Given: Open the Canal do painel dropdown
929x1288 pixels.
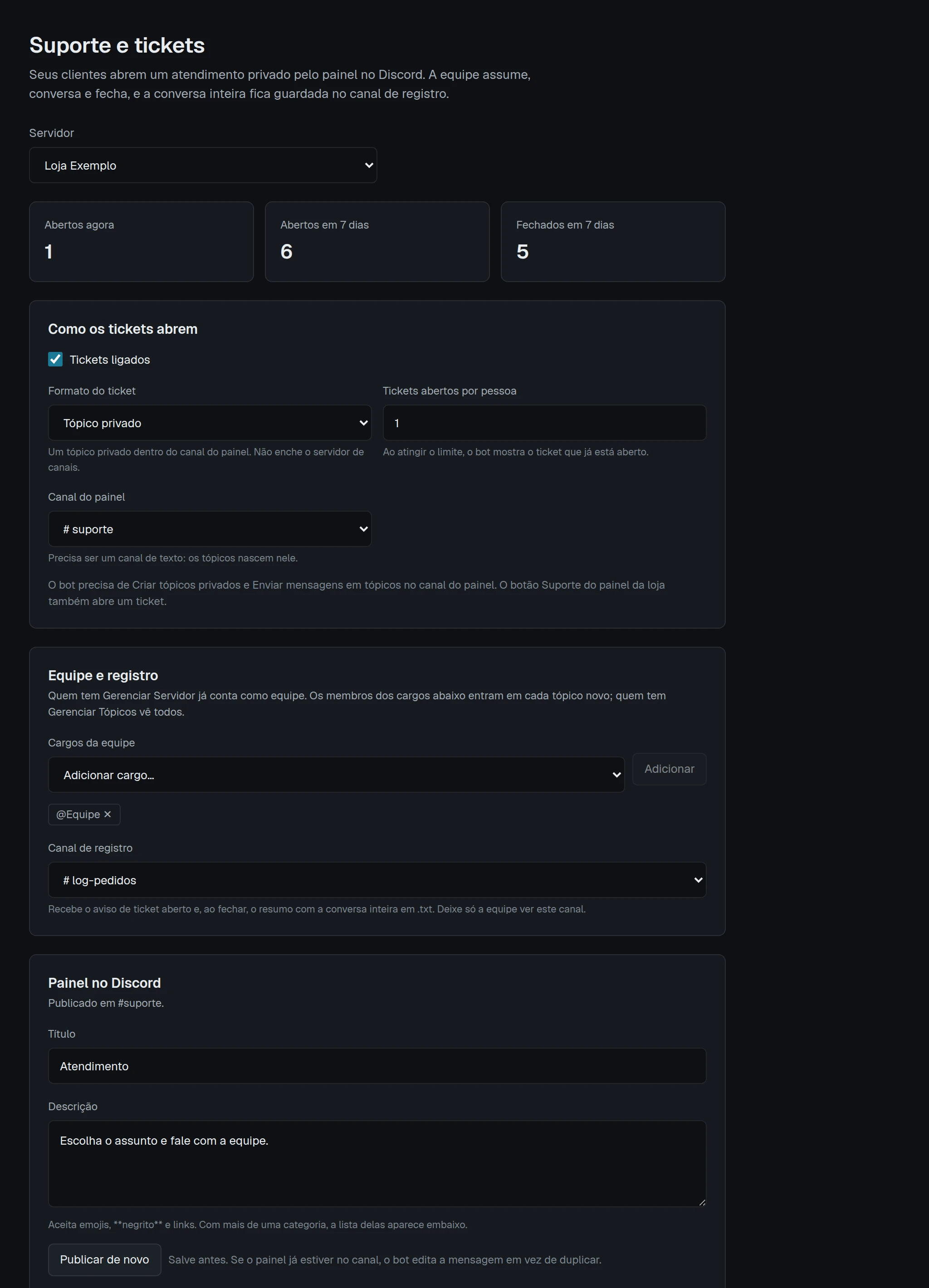Looking at the screenshot, I should pos(210,529).
